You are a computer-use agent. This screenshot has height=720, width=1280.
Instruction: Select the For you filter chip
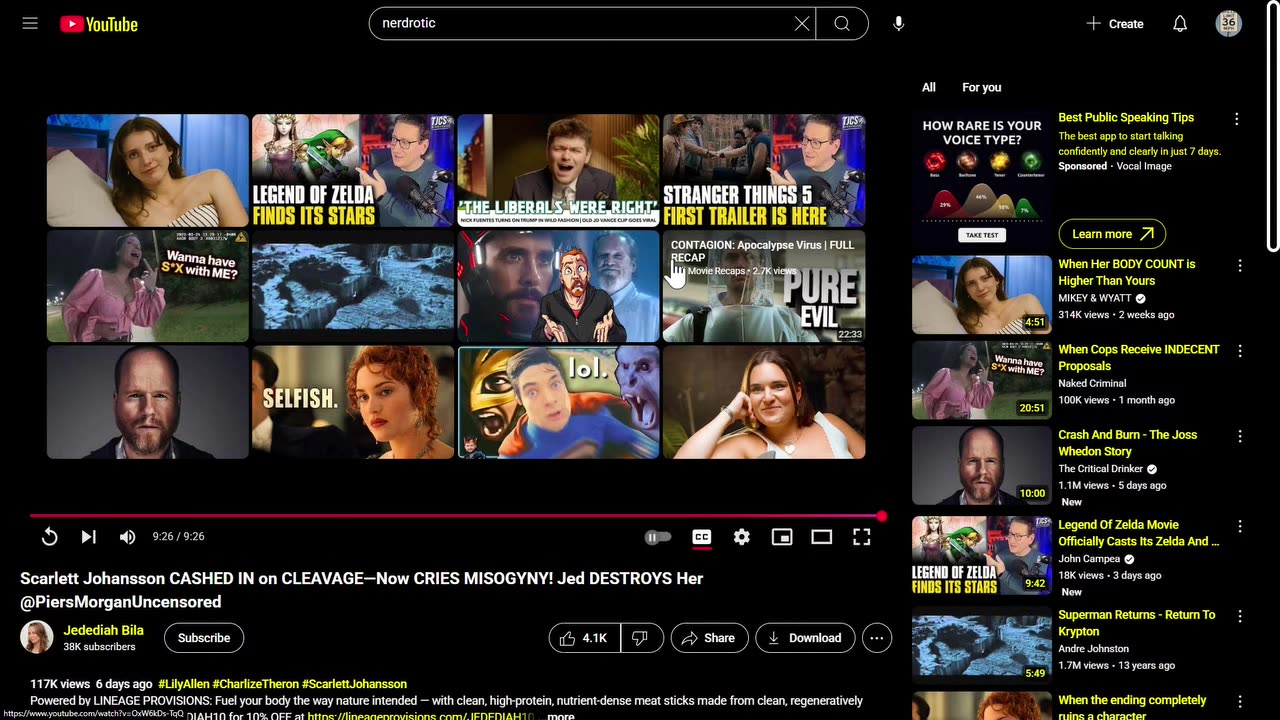(x=981, y=88)
